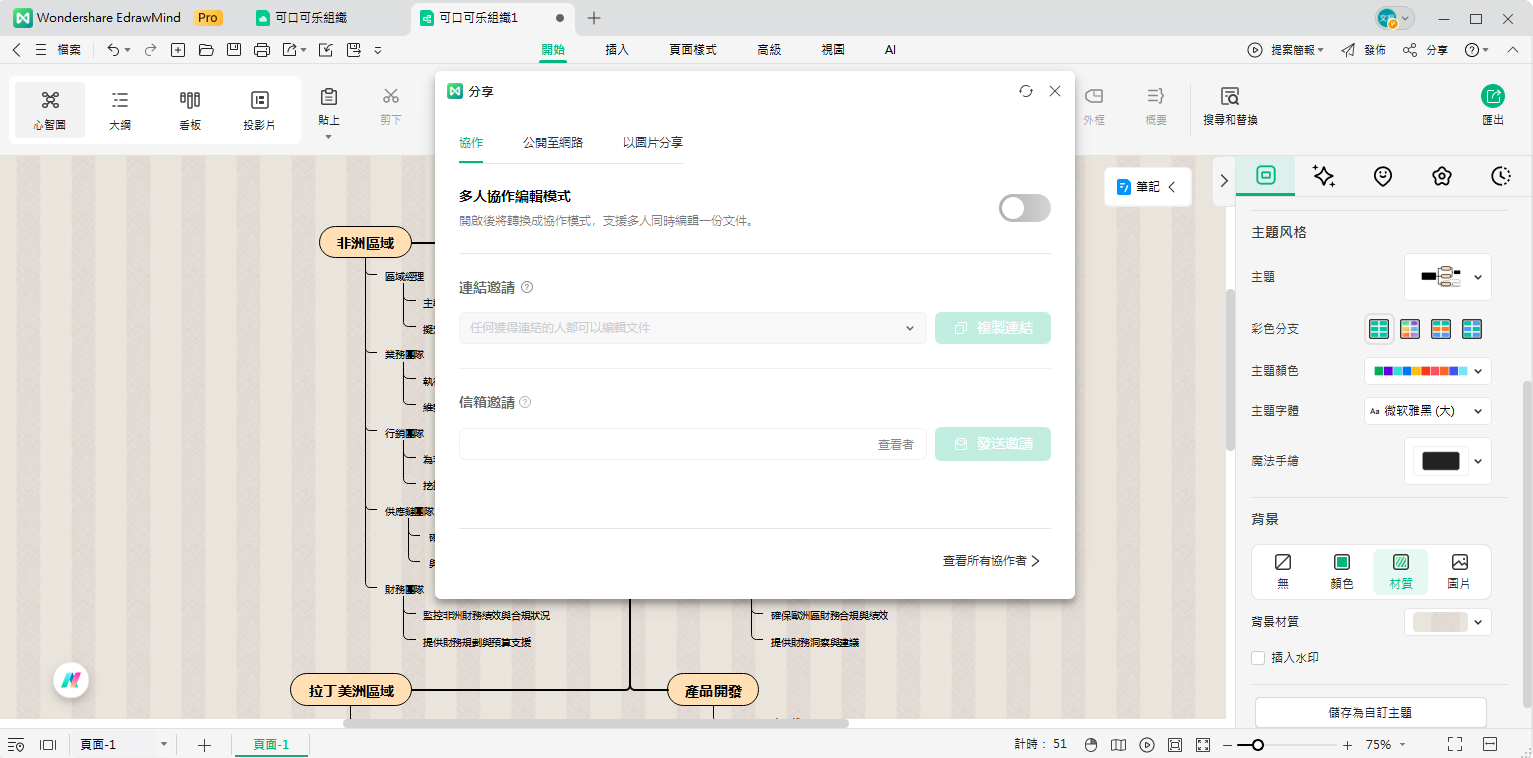Check the 插入水印 watermark option
This screenshot has height=758, width=1533.
click(1257, 657)
